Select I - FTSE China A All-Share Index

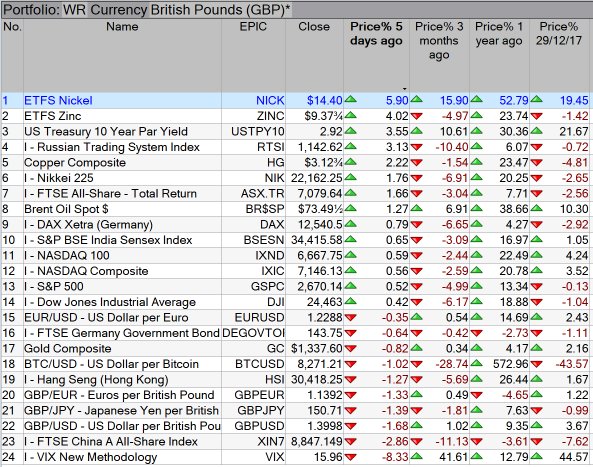click(111, 441)
